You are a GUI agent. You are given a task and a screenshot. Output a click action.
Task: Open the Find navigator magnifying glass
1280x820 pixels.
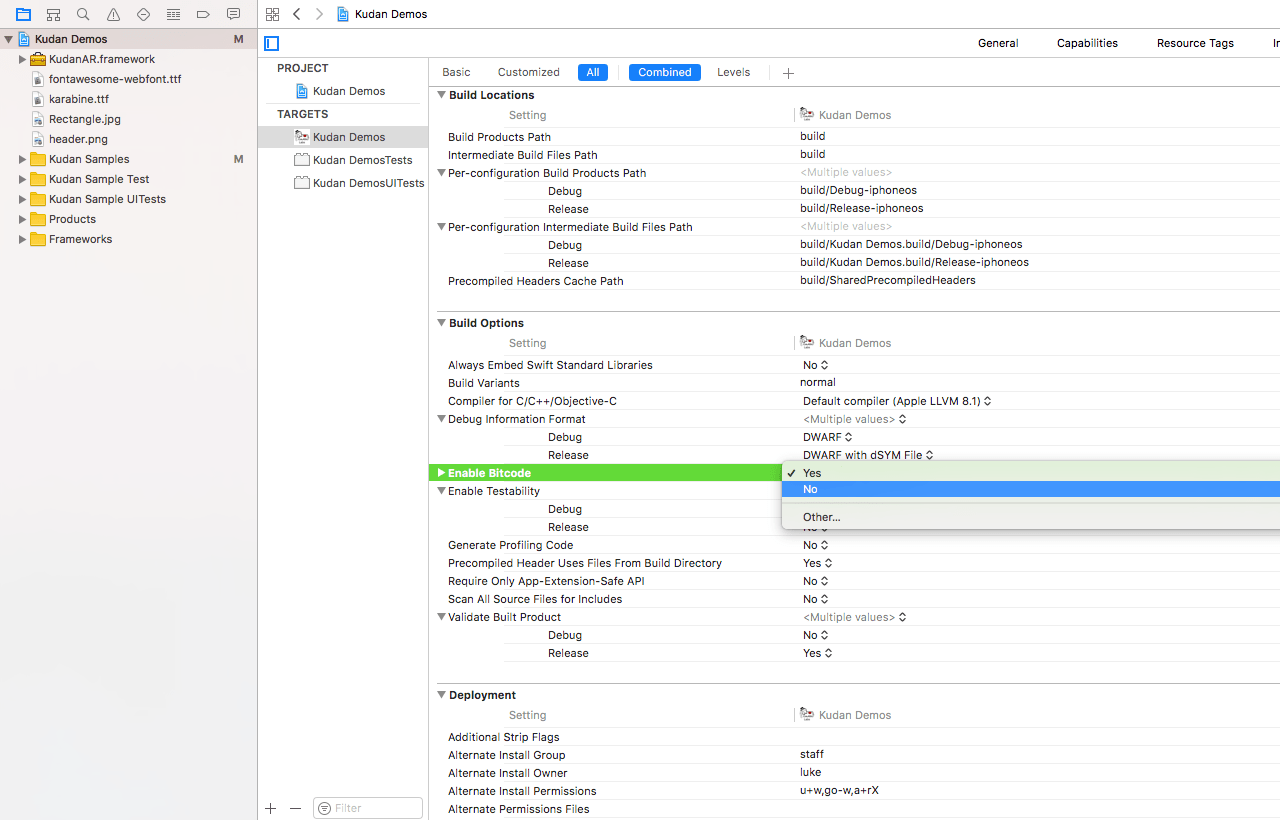coord(83,14)
